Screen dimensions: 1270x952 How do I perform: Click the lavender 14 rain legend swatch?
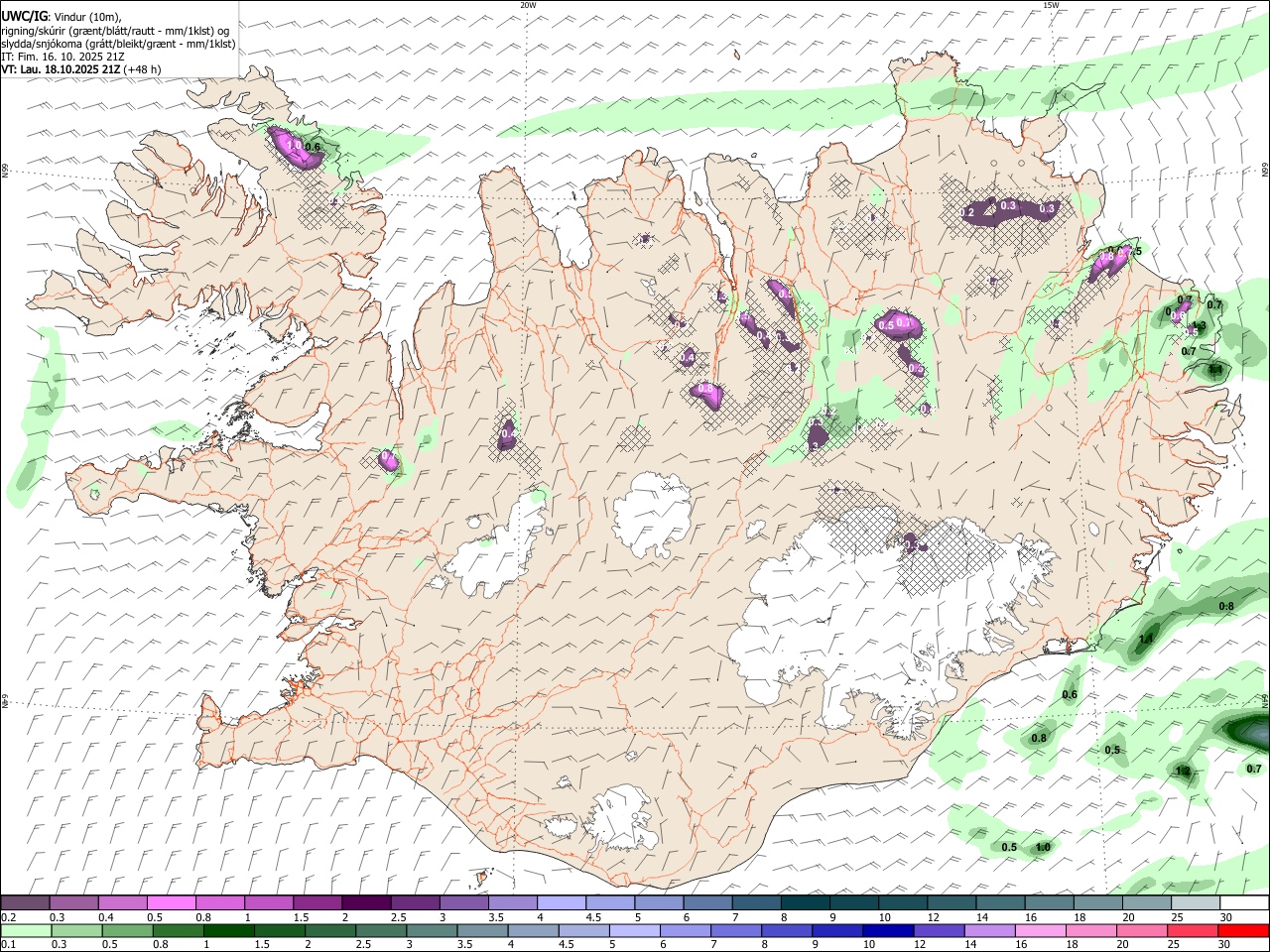point(989,930)
